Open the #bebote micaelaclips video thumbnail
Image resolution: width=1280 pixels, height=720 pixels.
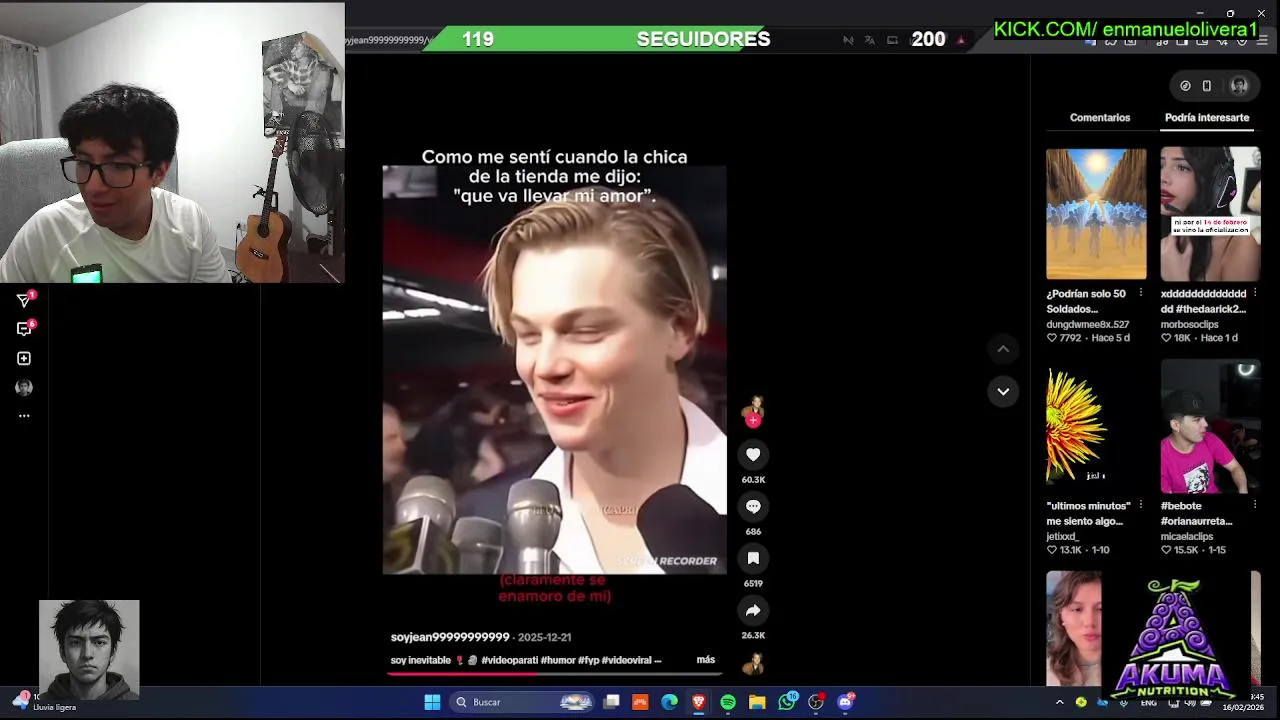pos(1210,427)
